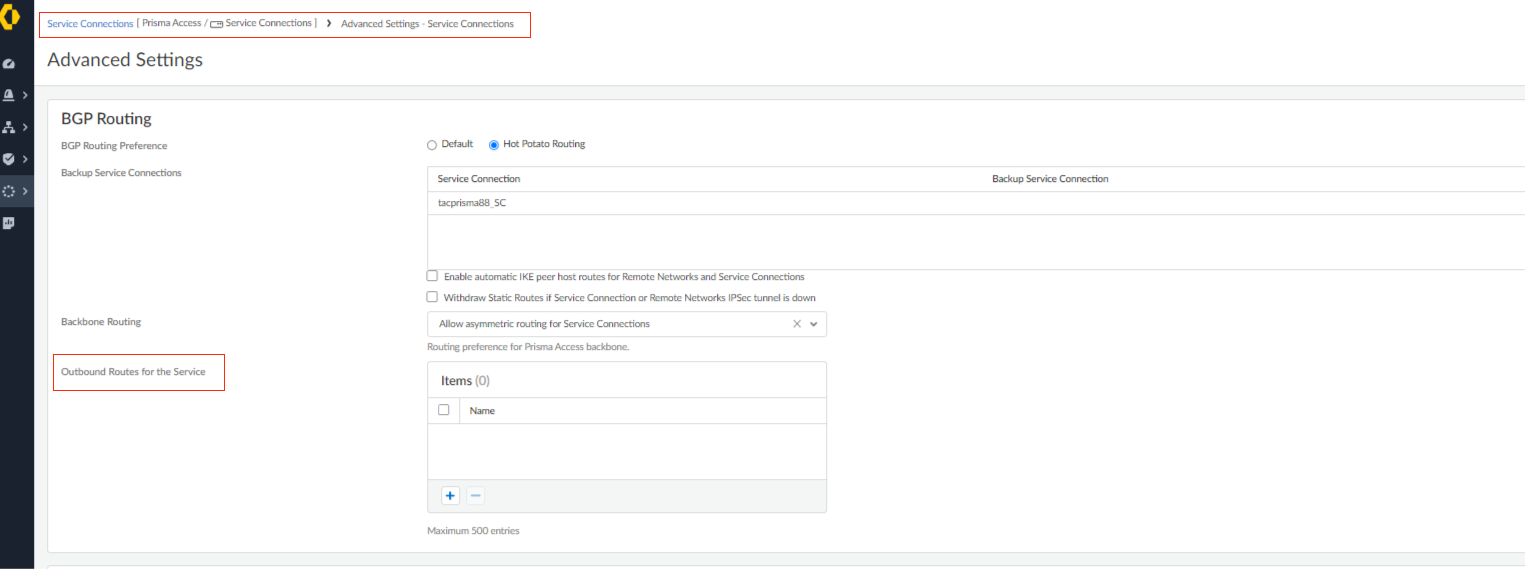Enable automatic IKE peer host routes checkbox

(x=432, y=276)
